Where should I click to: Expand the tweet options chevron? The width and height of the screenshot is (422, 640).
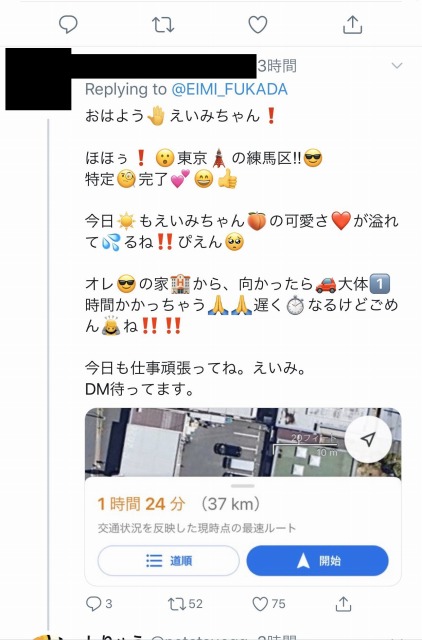pyautogui.click(x=397, y=65)
